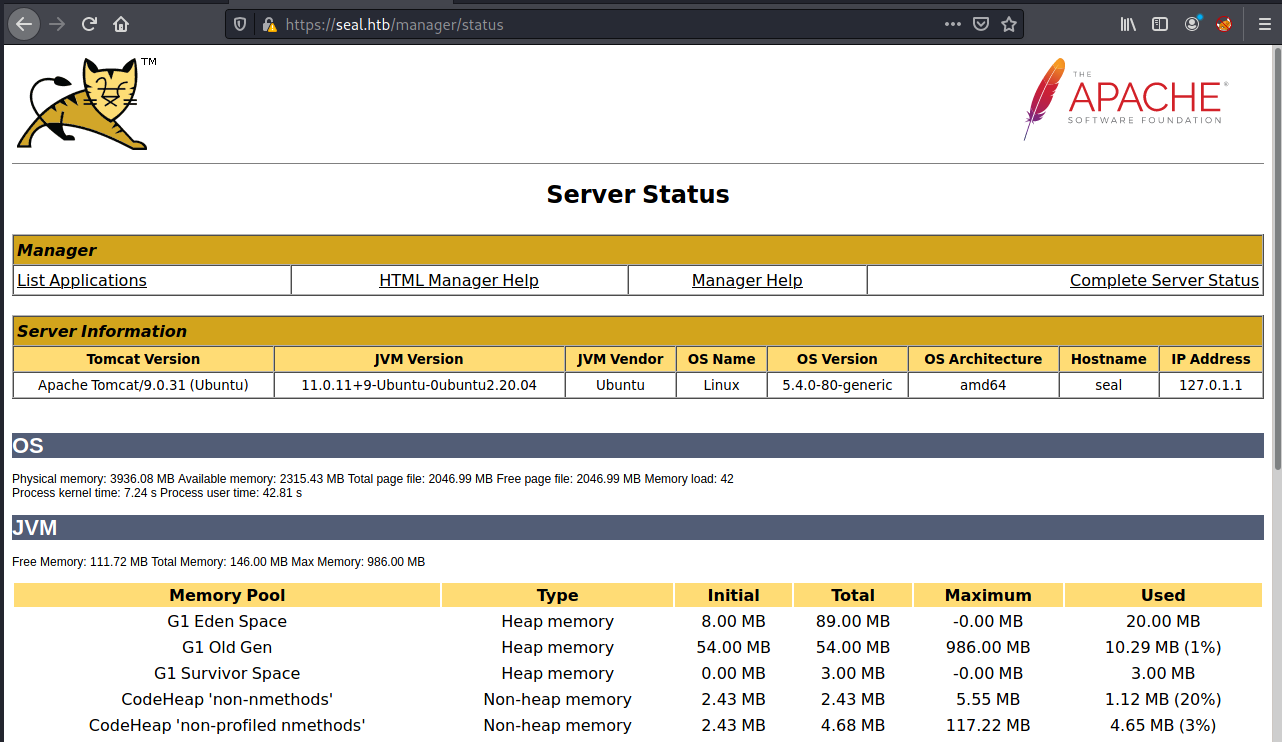Click the 'JVM Vendor' column header
Screen dimensions: 1282x742
coord(620,359)
